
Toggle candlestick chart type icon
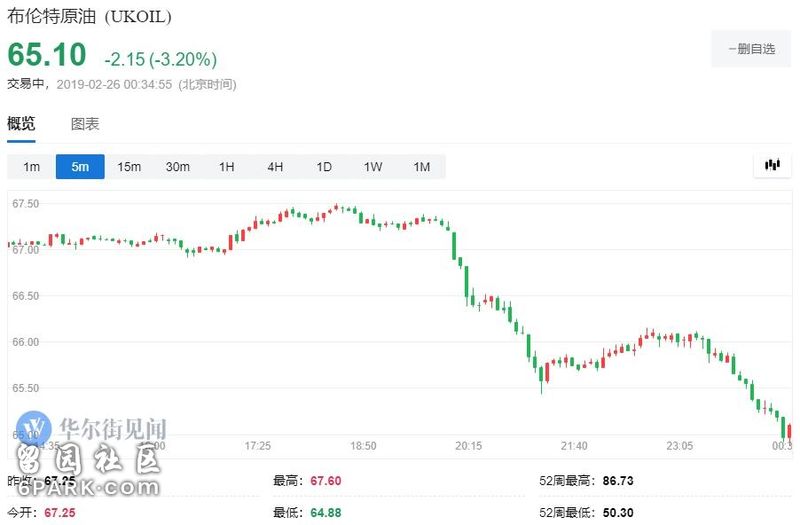click(772, 165)
